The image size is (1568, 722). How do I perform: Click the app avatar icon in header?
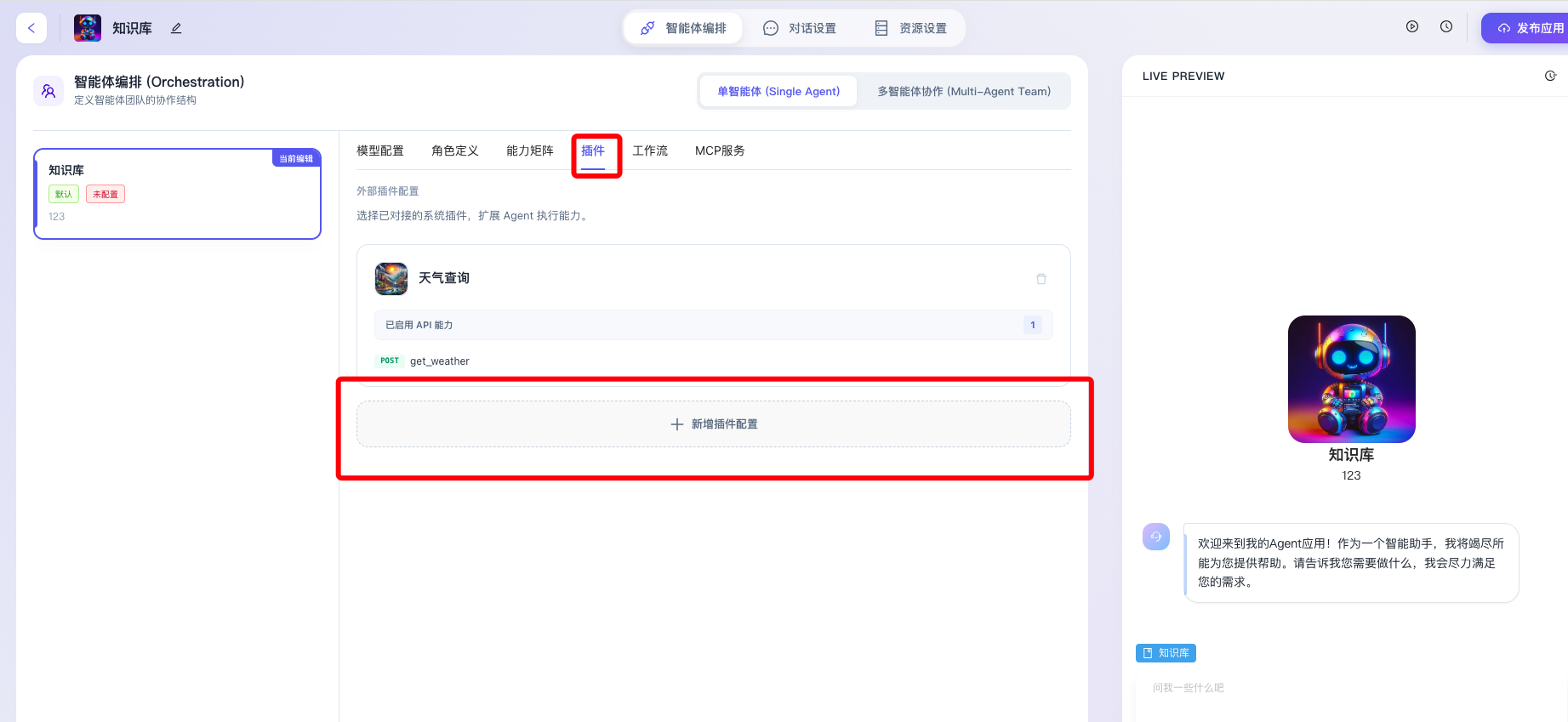click(x=88, y=28)
